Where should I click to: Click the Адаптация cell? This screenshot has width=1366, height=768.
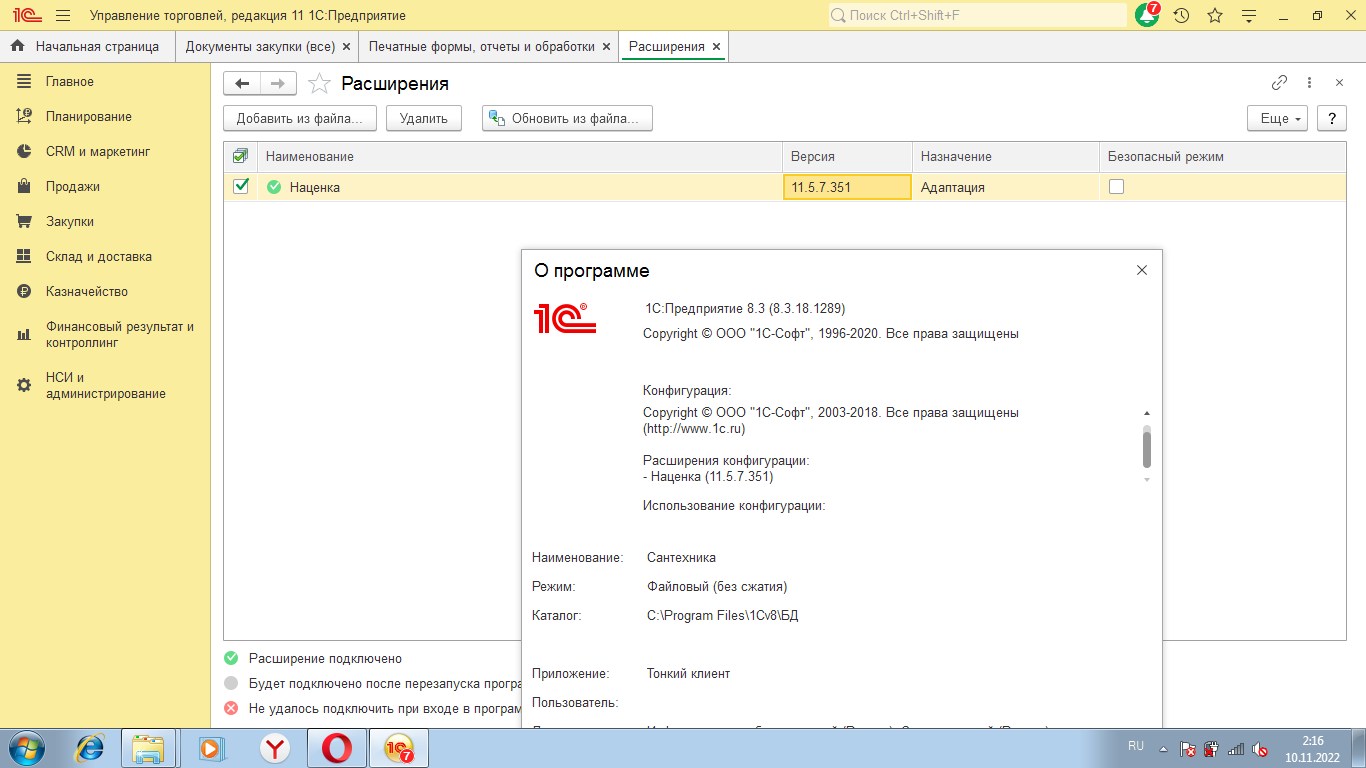(1006, 187)
